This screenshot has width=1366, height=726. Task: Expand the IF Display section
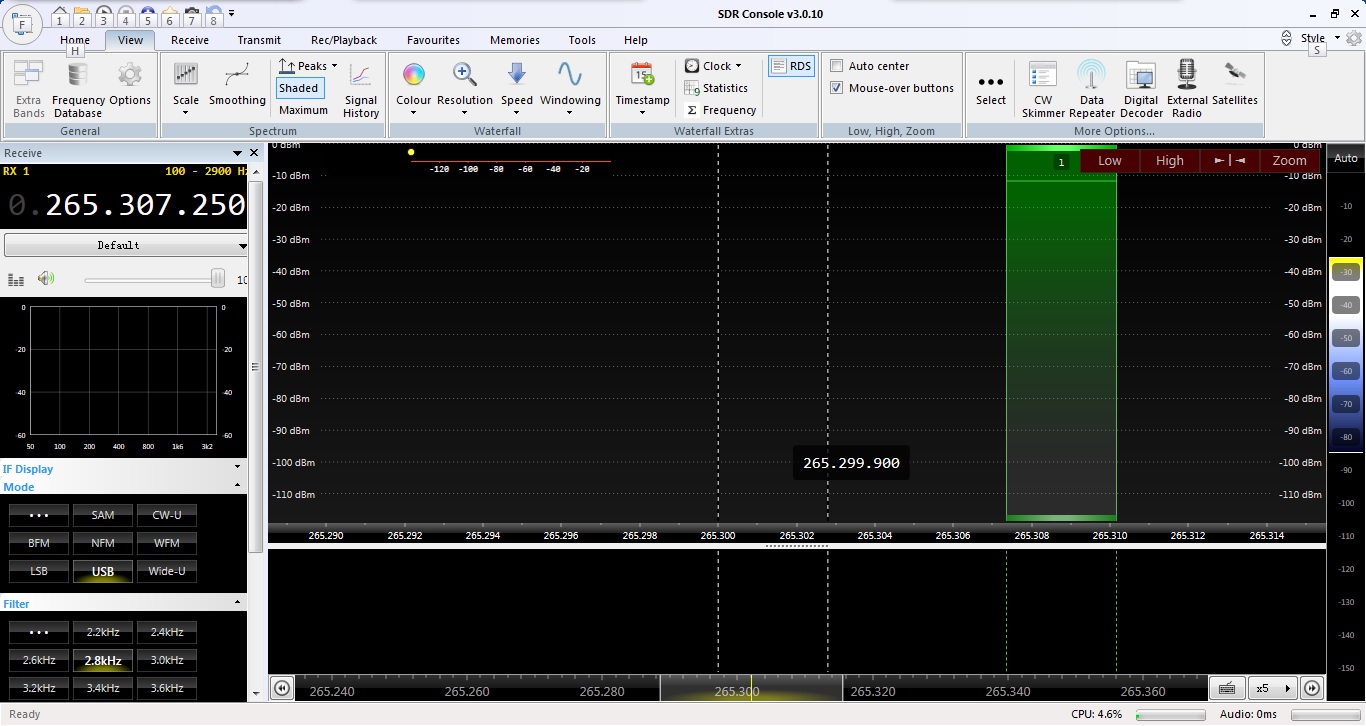click(238, 467)
